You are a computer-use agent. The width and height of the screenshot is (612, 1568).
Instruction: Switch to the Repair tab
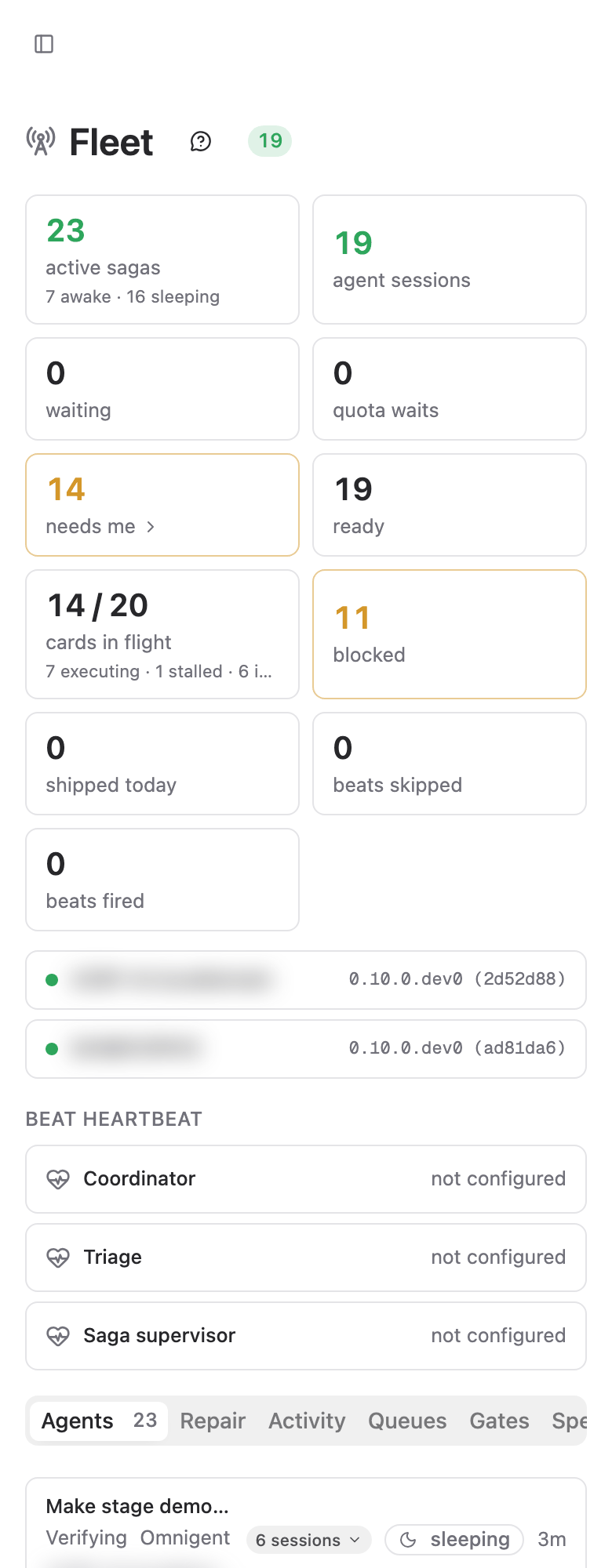pos(213,1421)
